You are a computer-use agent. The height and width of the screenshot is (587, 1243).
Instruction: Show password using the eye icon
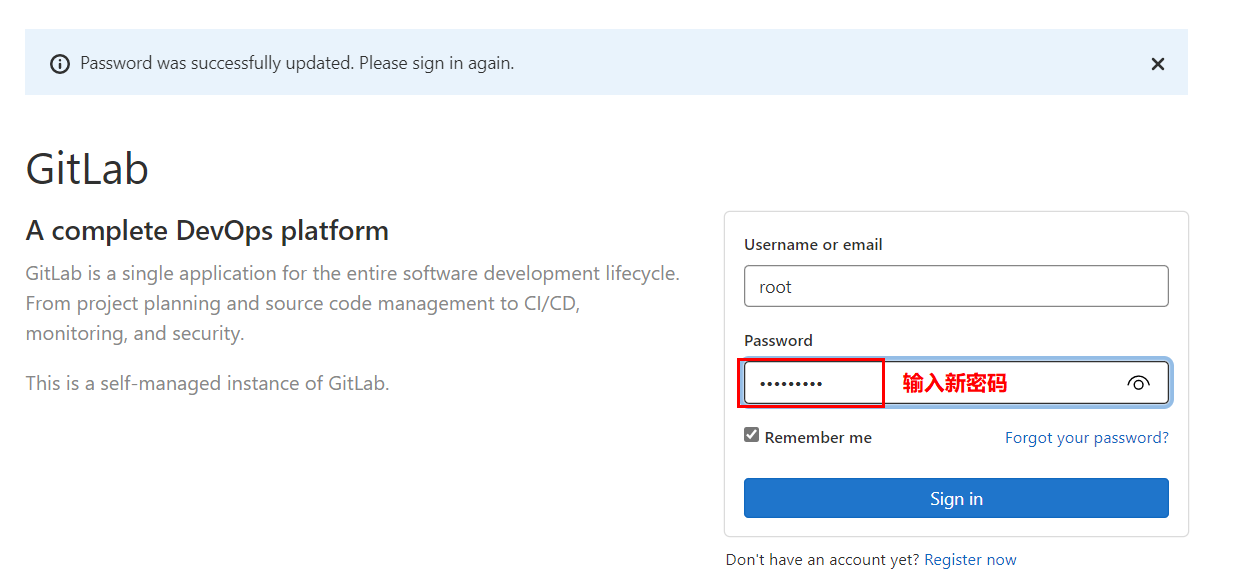pos(1138,383)
